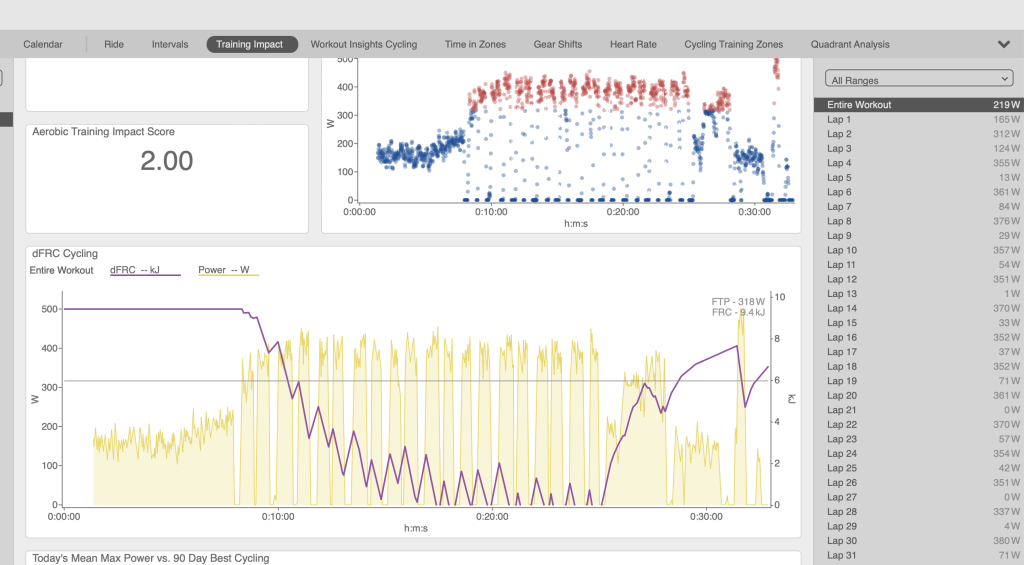Click the Aerobic Training Impact Score value
Screen dimensions: 1024x565
click(167, 161)
